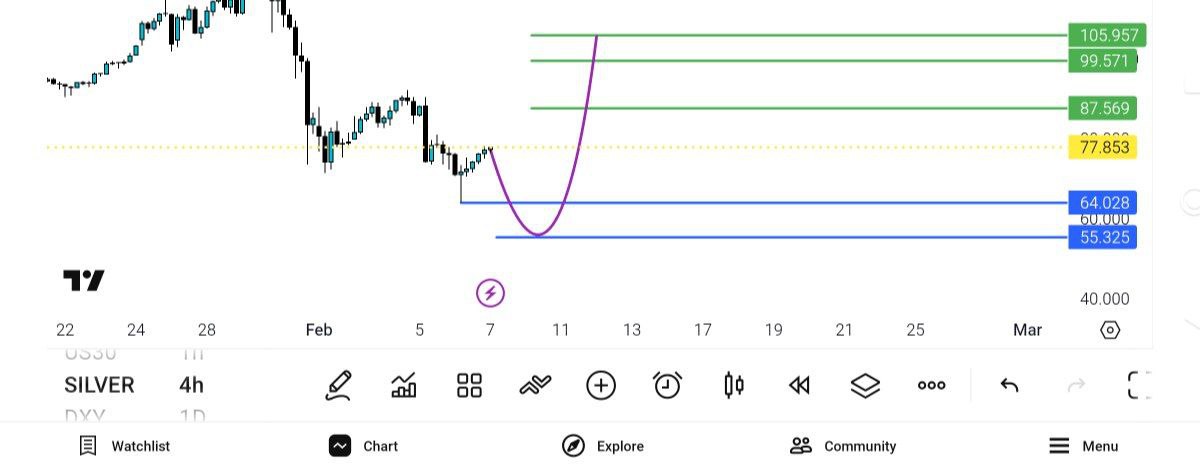Open chart settings hexagon icon on time axis

[x=1109, y=330]
